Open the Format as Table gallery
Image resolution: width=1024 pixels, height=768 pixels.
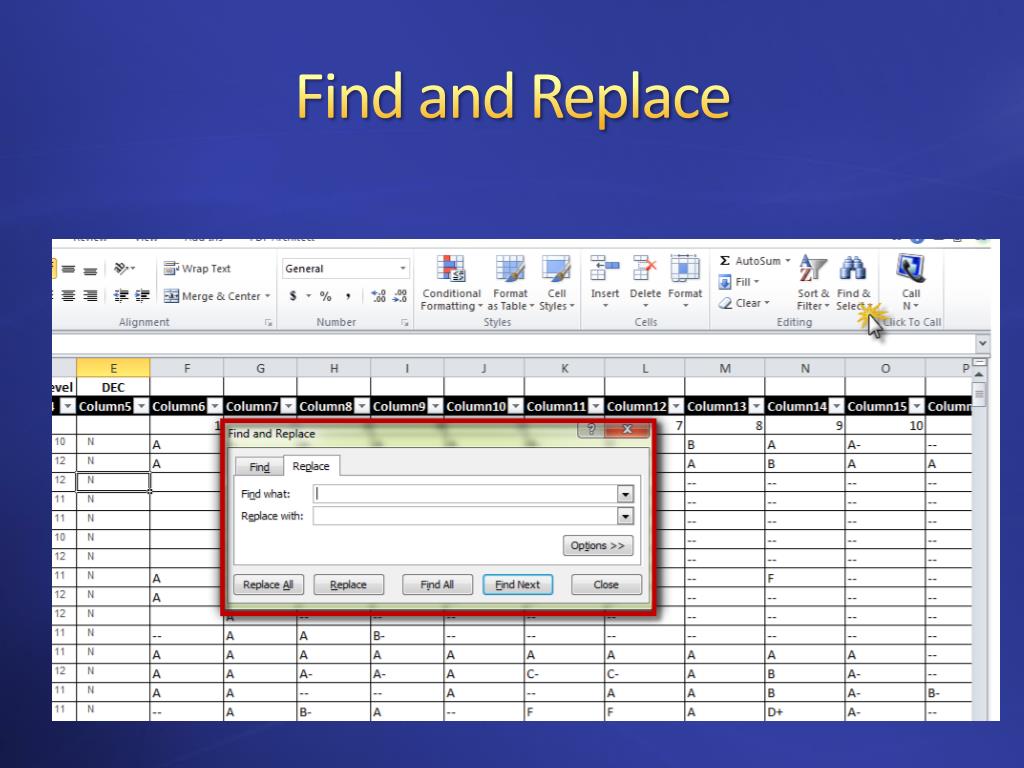tap(510, 283)
